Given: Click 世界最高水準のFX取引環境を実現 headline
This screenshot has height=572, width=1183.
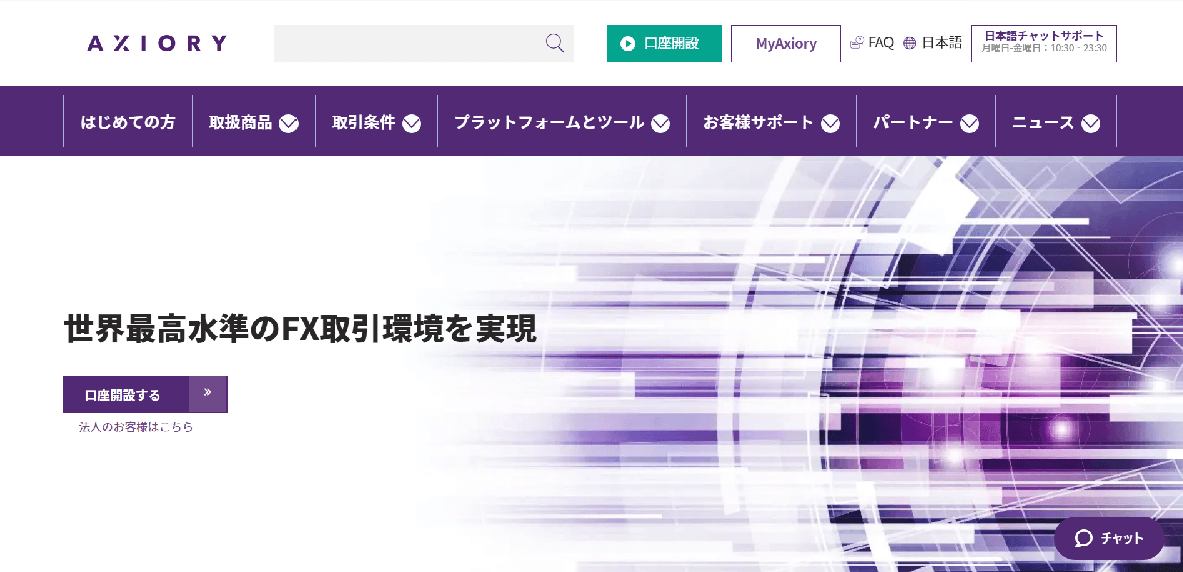Looking at the screenshot, I should (x=300, y=328).
